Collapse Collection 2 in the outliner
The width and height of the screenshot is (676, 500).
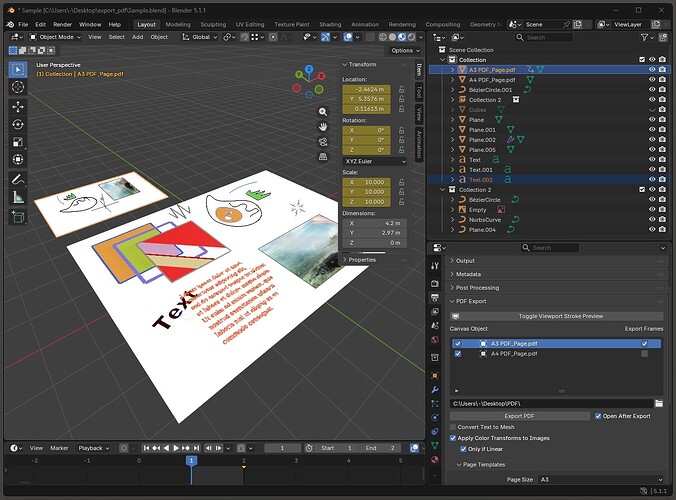point(442,190)
